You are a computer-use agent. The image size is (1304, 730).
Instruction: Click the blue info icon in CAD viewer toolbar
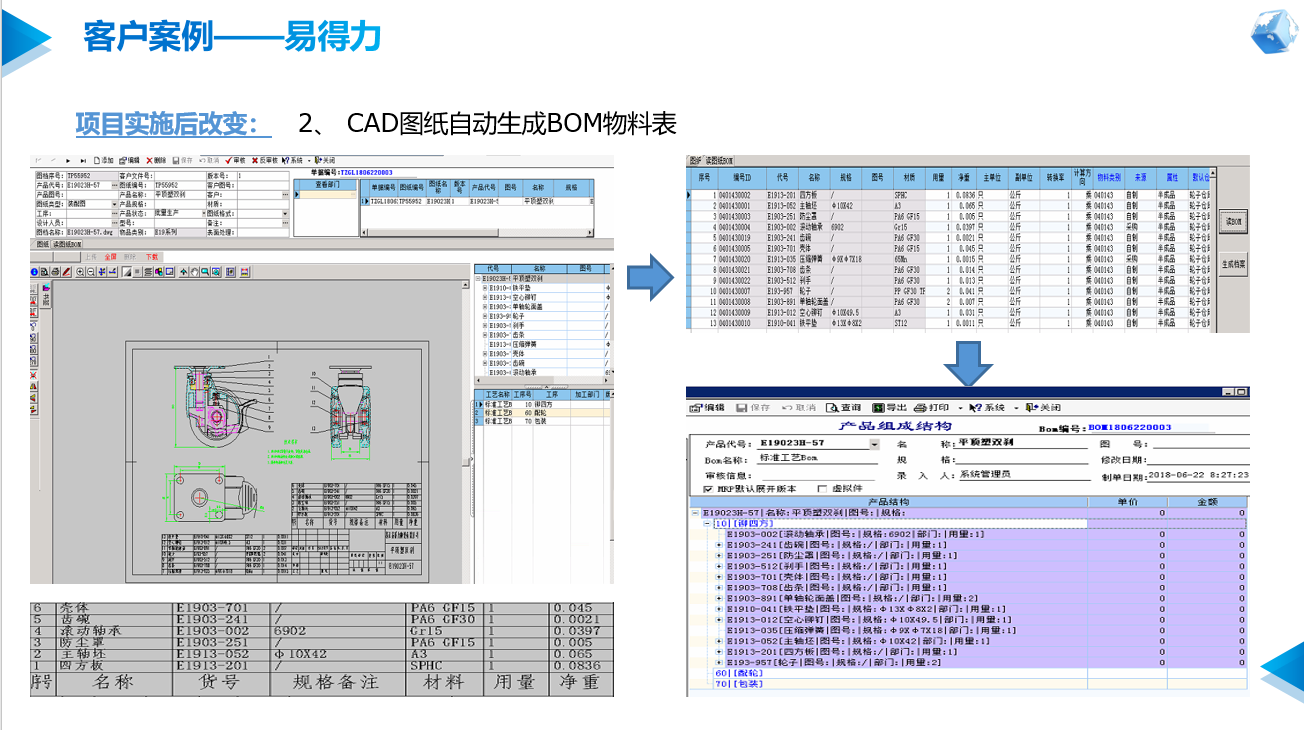coord(34,272)
